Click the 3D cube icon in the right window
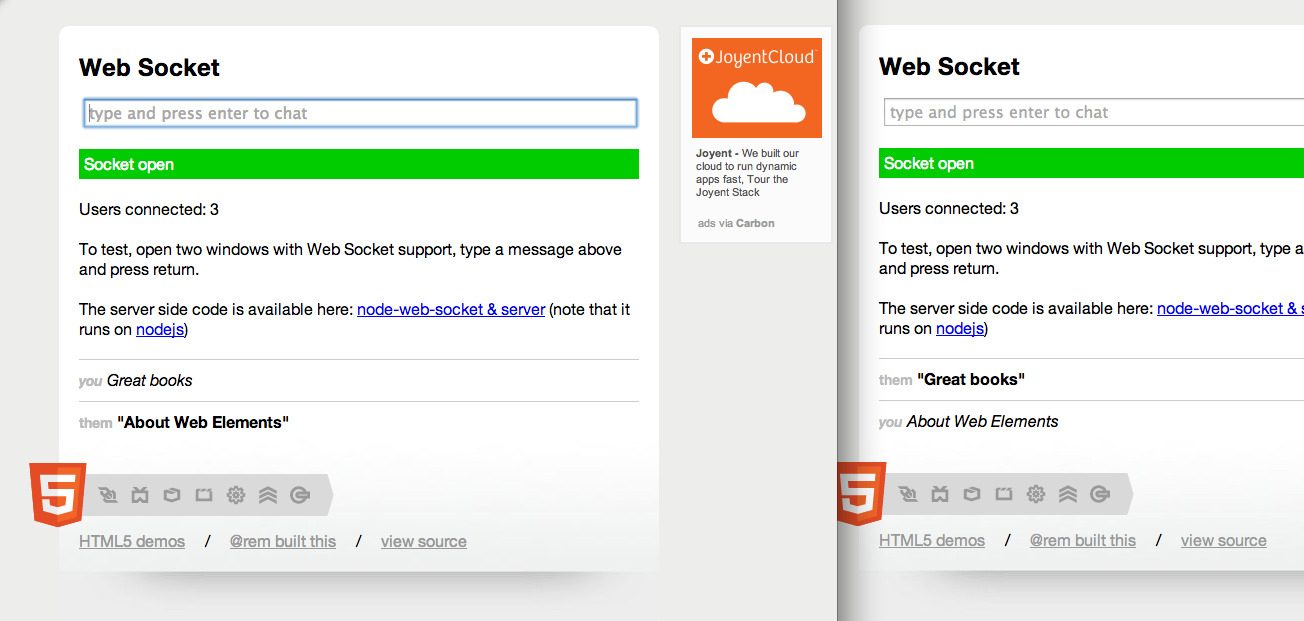The width and height of the screenshot is (1304, 621). [972, 493]
